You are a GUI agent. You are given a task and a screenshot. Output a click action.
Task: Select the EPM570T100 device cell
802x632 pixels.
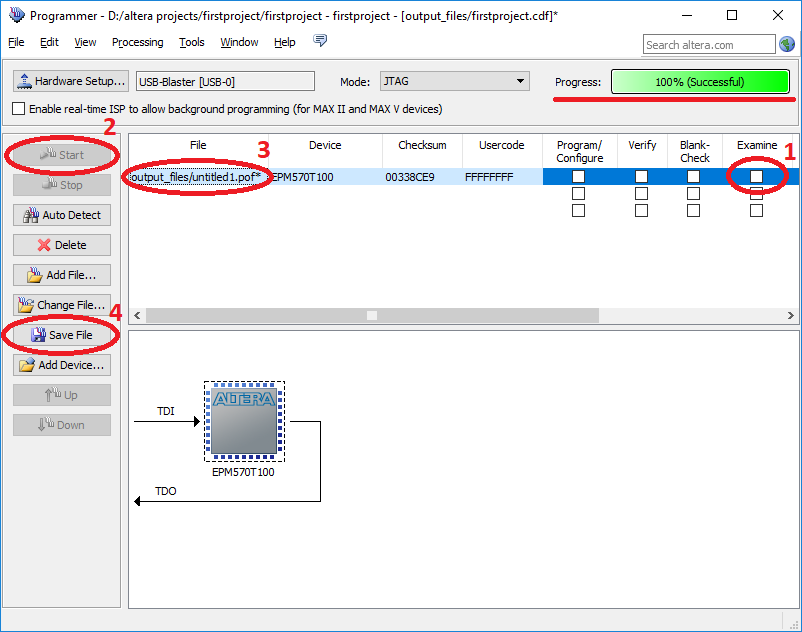[x=325, y=177]
